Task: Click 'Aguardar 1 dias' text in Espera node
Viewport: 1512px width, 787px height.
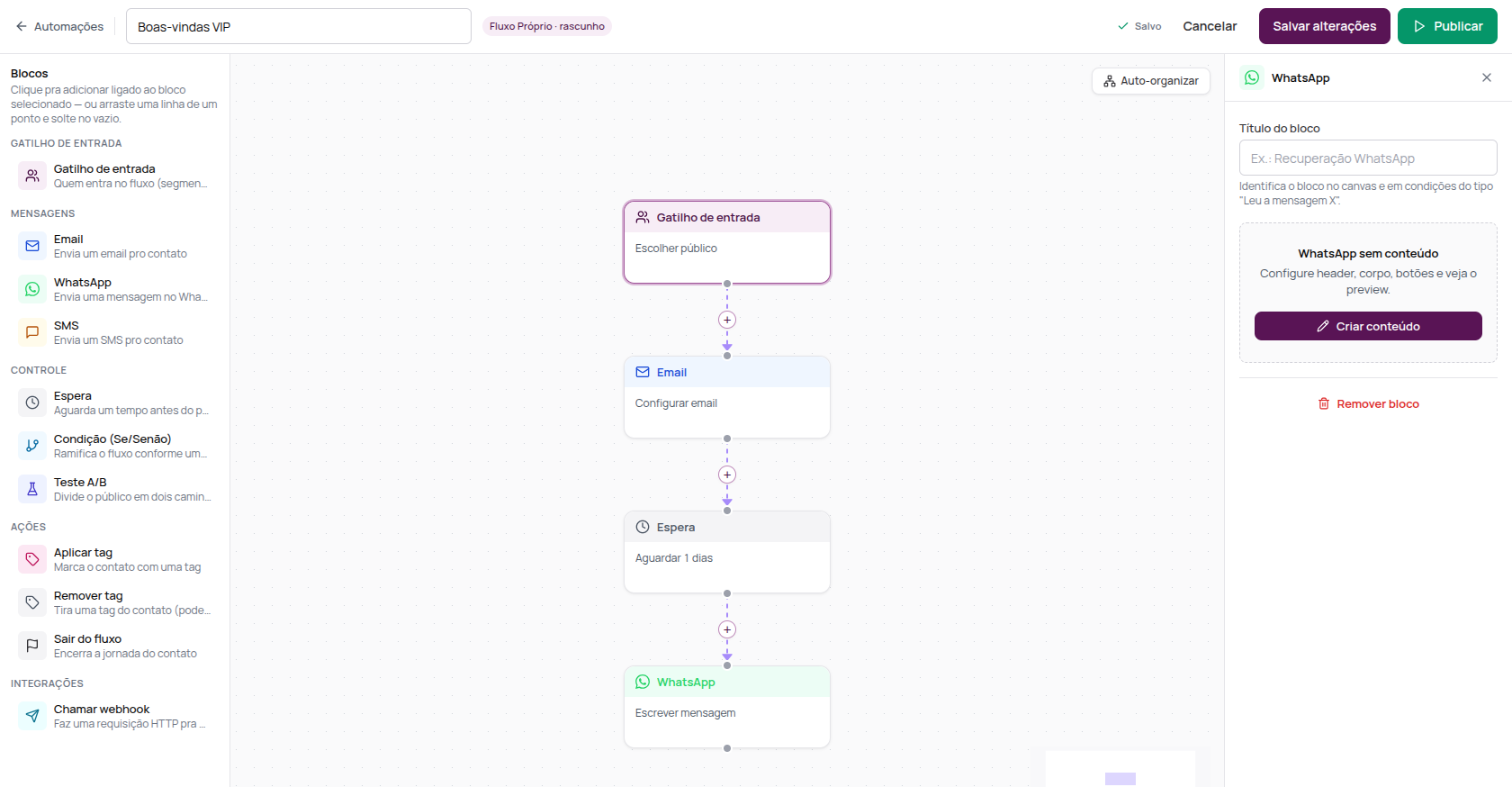Action: pyautogui.click(x=674, y=558)
